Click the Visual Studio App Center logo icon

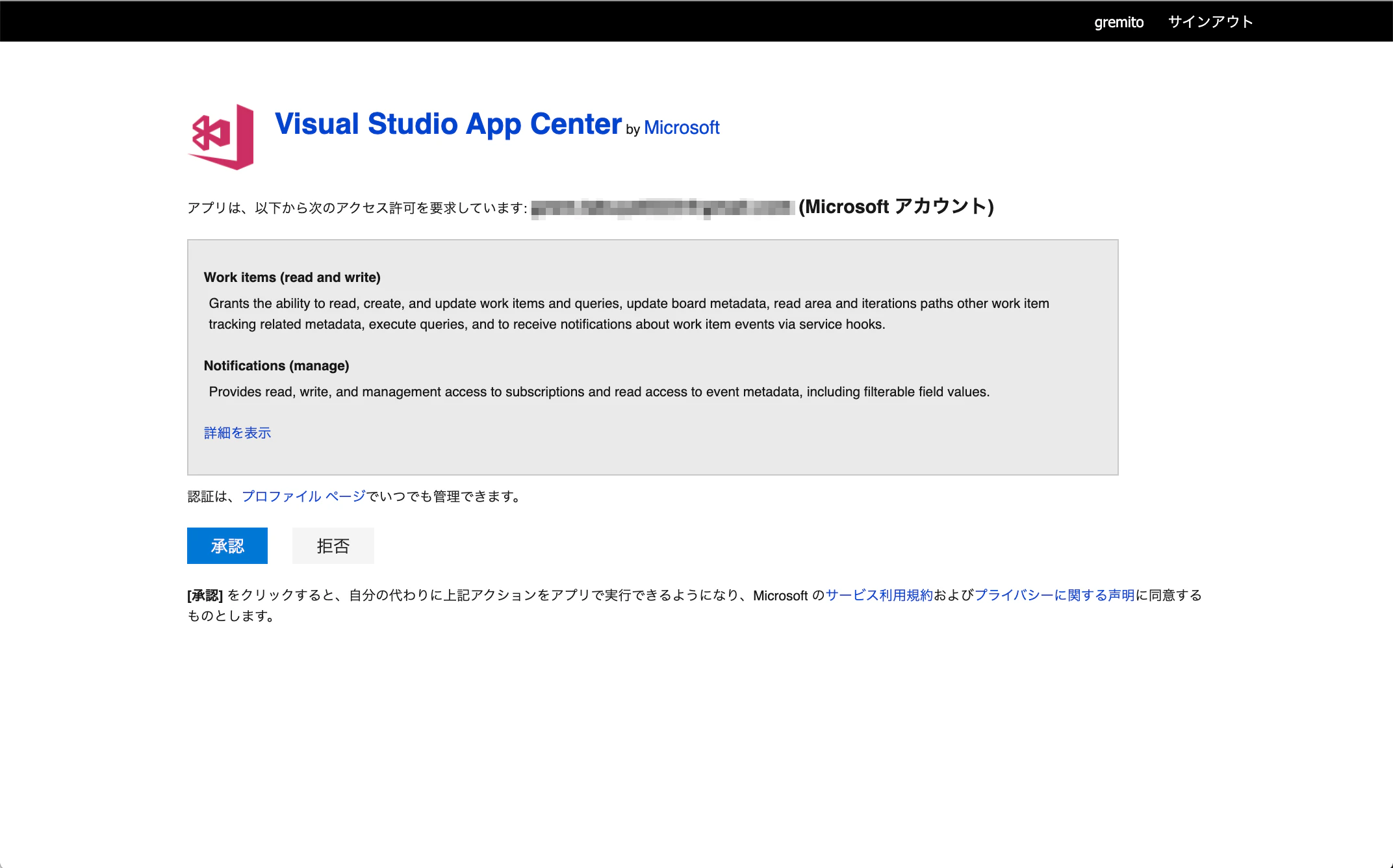pos(221,137)
